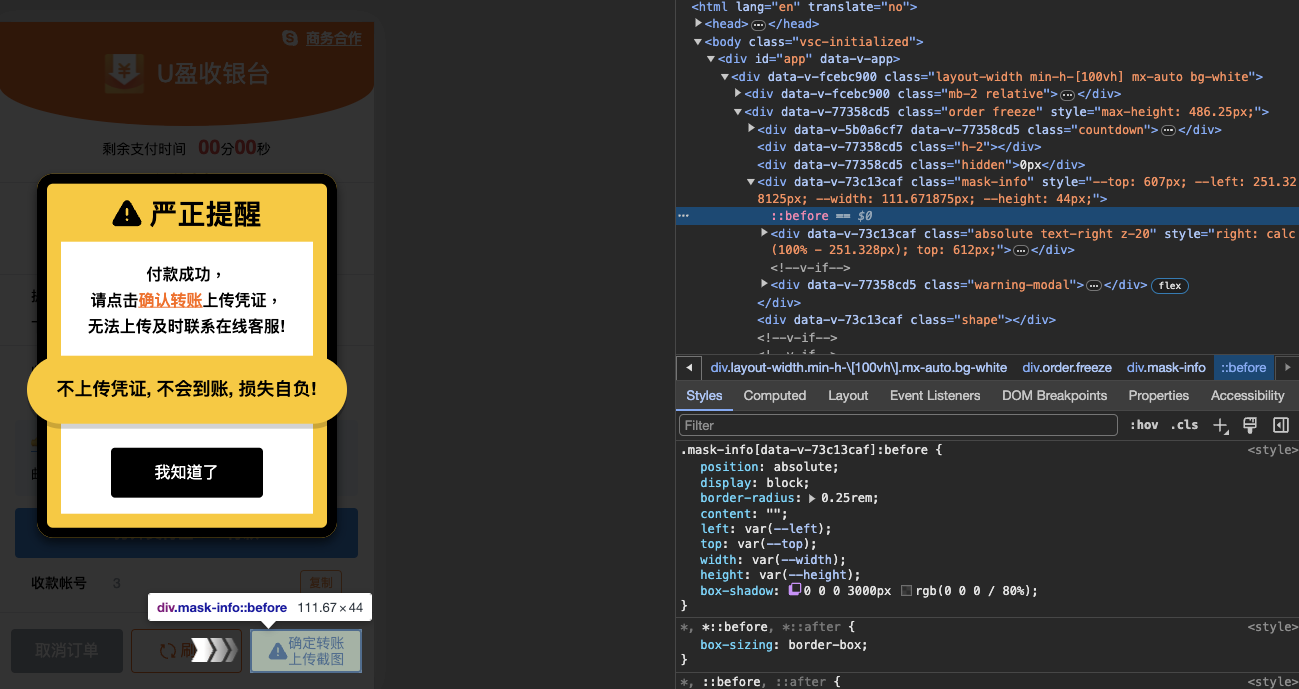Switch to the Styles tab
The width and height of the screenshot is (1299, 689).
point(704,395)
